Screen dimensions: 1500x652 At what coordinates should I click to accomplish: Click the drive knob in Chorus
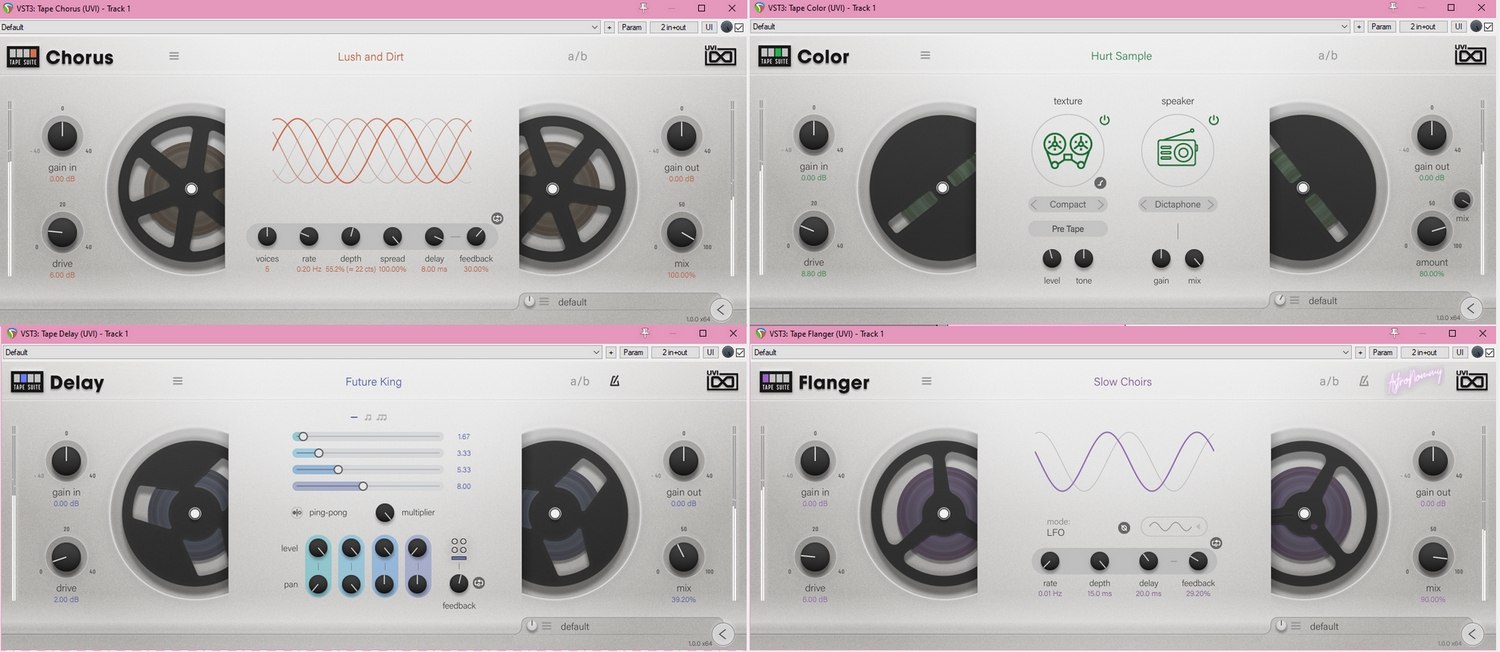pyautogui.click(x=62, y=232)
